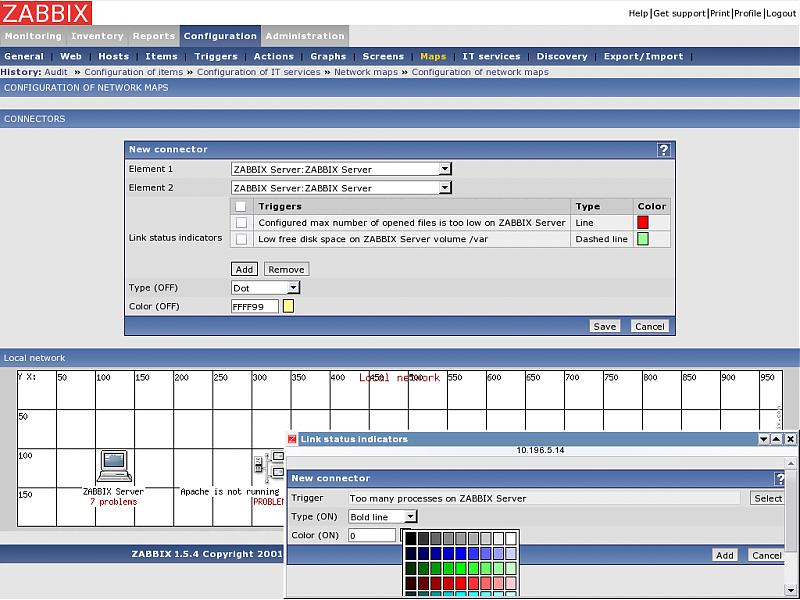The image size is (800, 600).
Task: Click the down-arrow button in popup titlebar
Action: (x=764, y=439)
